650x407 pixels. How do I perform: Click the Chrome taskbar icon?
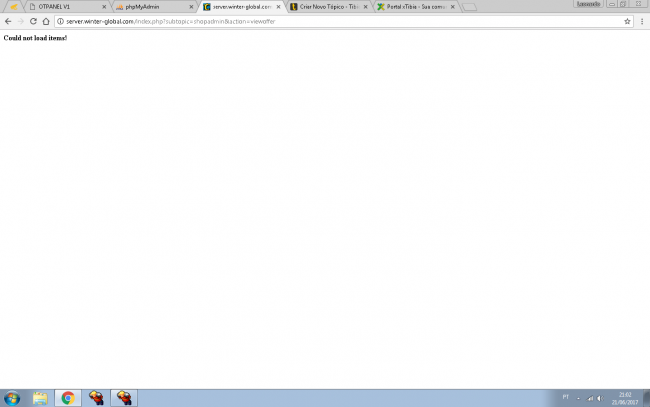[68, 398]
